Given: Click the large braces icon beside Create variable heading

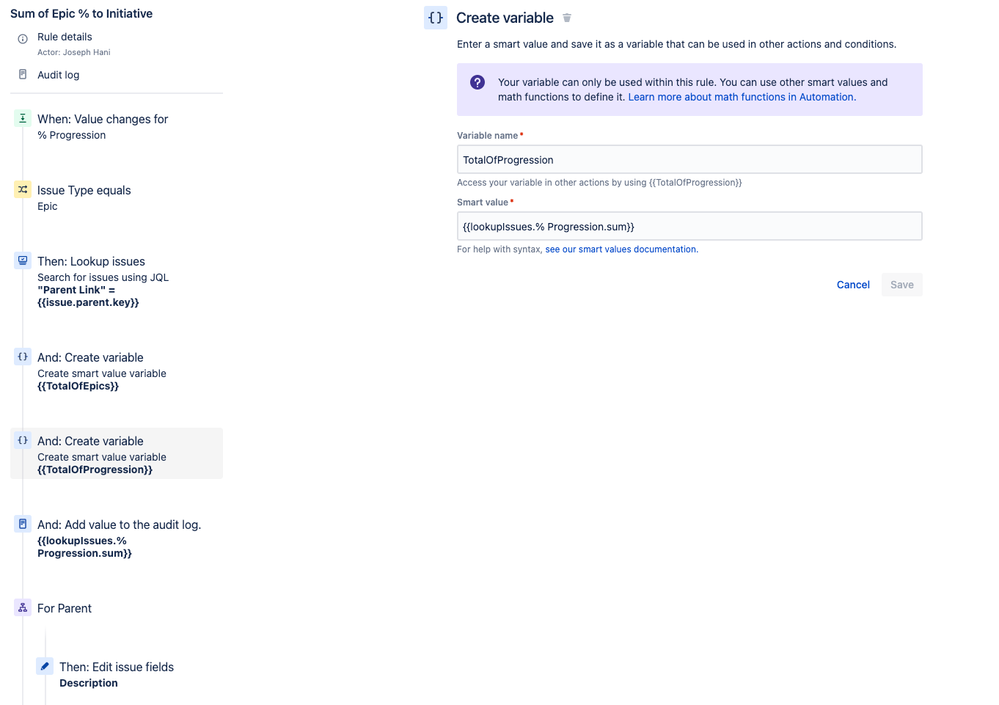Looking at the screenshot, I should [436, 18].
